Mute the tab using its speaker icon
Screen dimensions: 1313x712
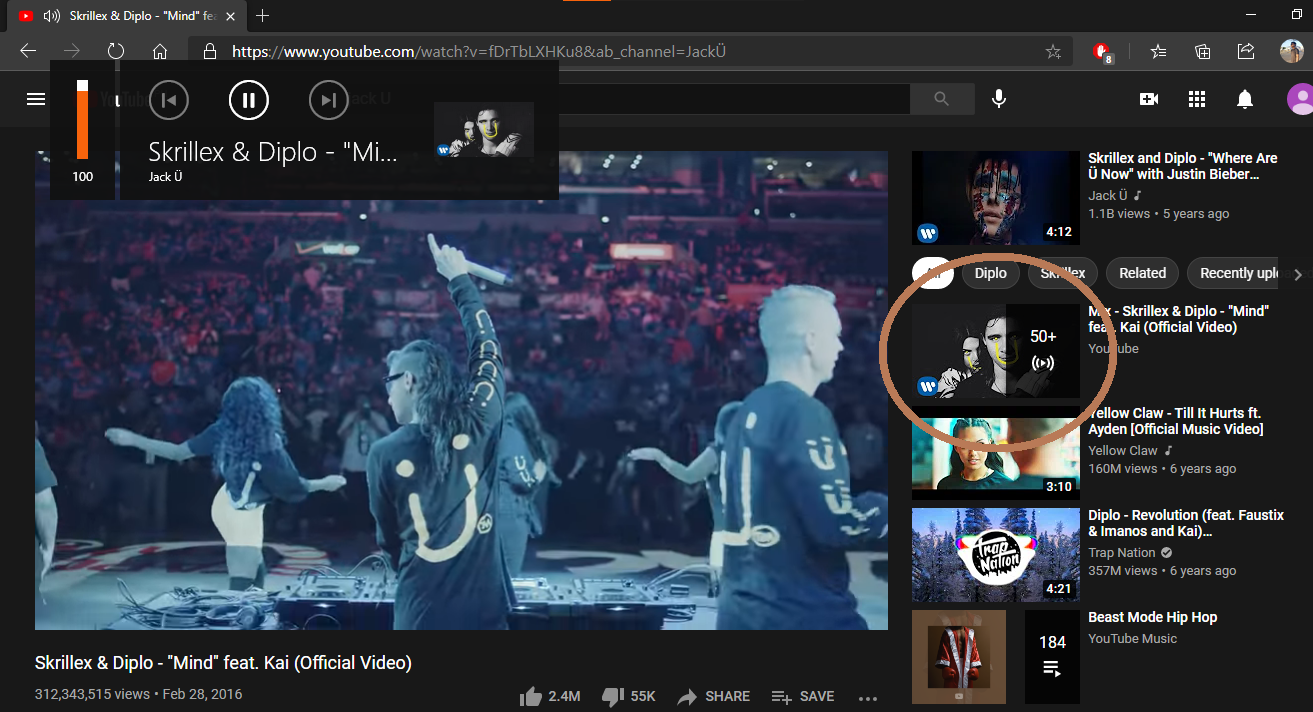[x=51, y=16]
